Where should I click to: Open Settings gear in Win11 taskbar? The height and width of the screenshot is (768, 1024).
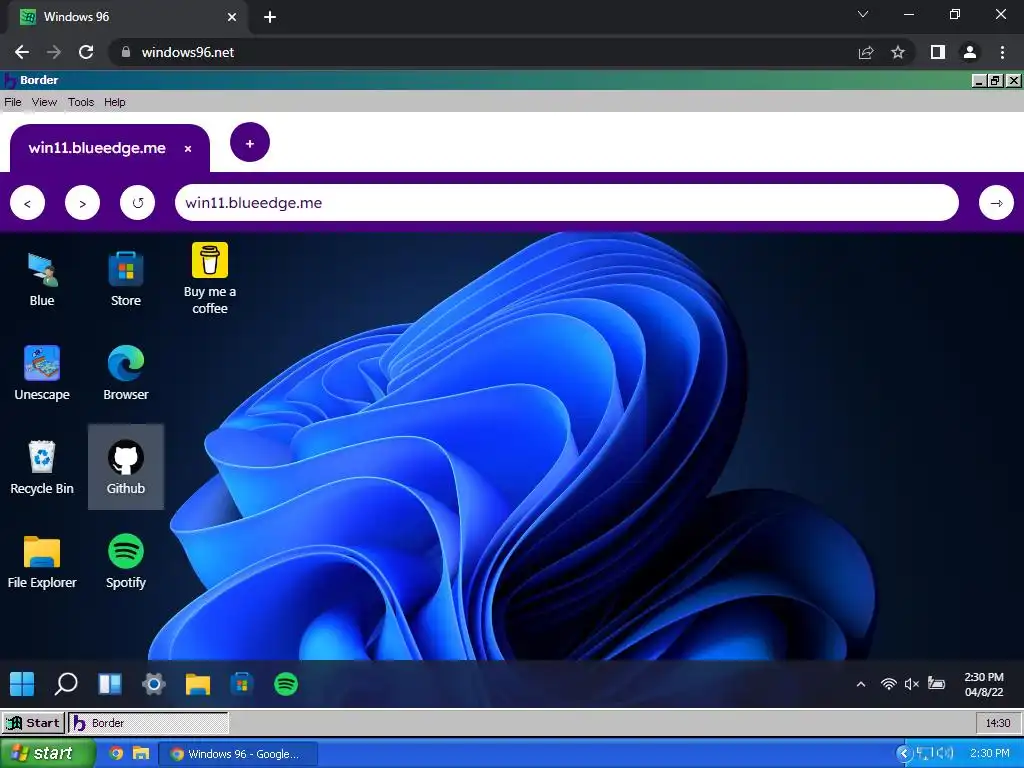(x=153, y=684)
